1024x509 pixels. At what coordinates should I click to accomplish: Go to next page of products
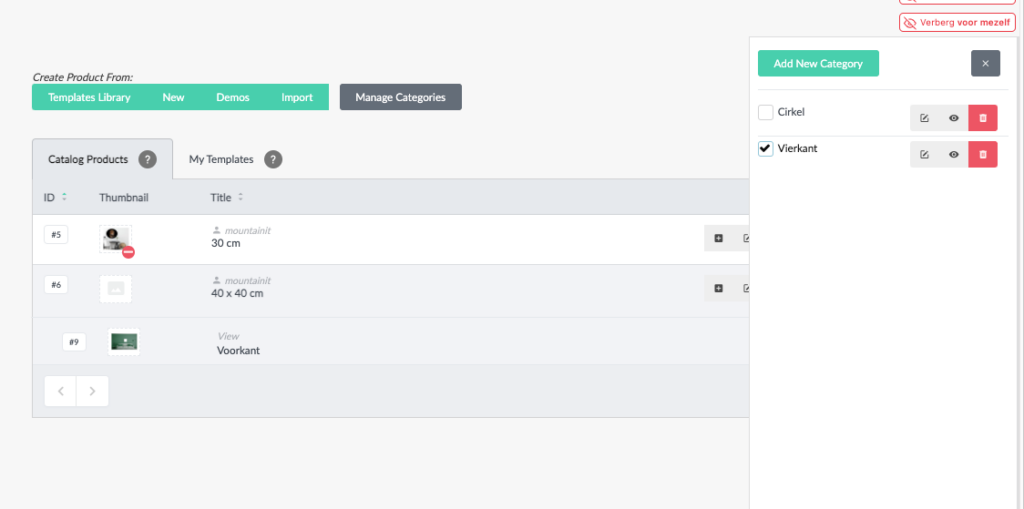93,391
